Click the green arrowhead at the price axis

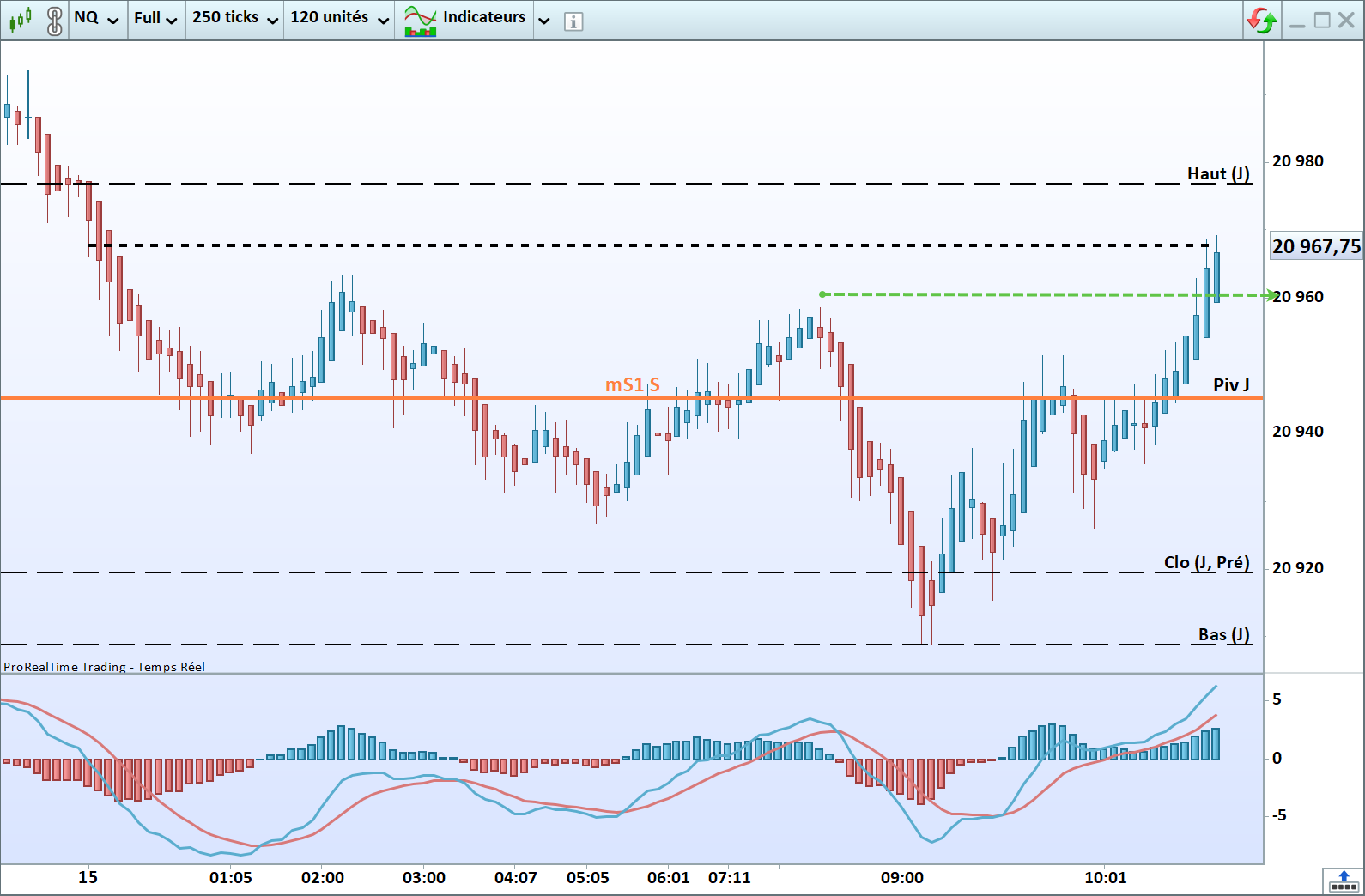[x=1272, y=295]
